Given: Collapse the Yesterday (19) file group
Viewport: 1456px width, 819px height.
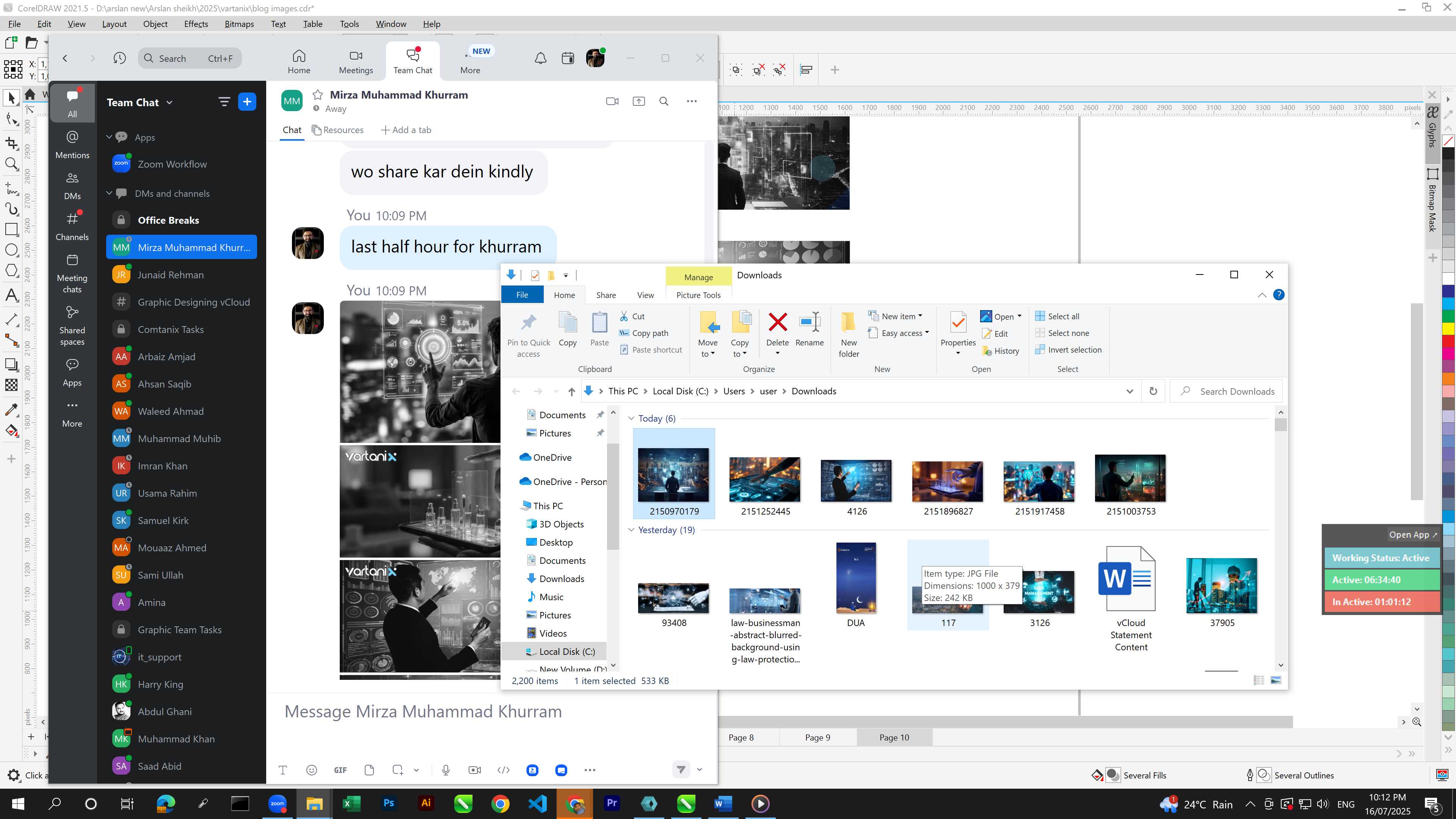Looking at the screenshot, I should coord(631,530).
